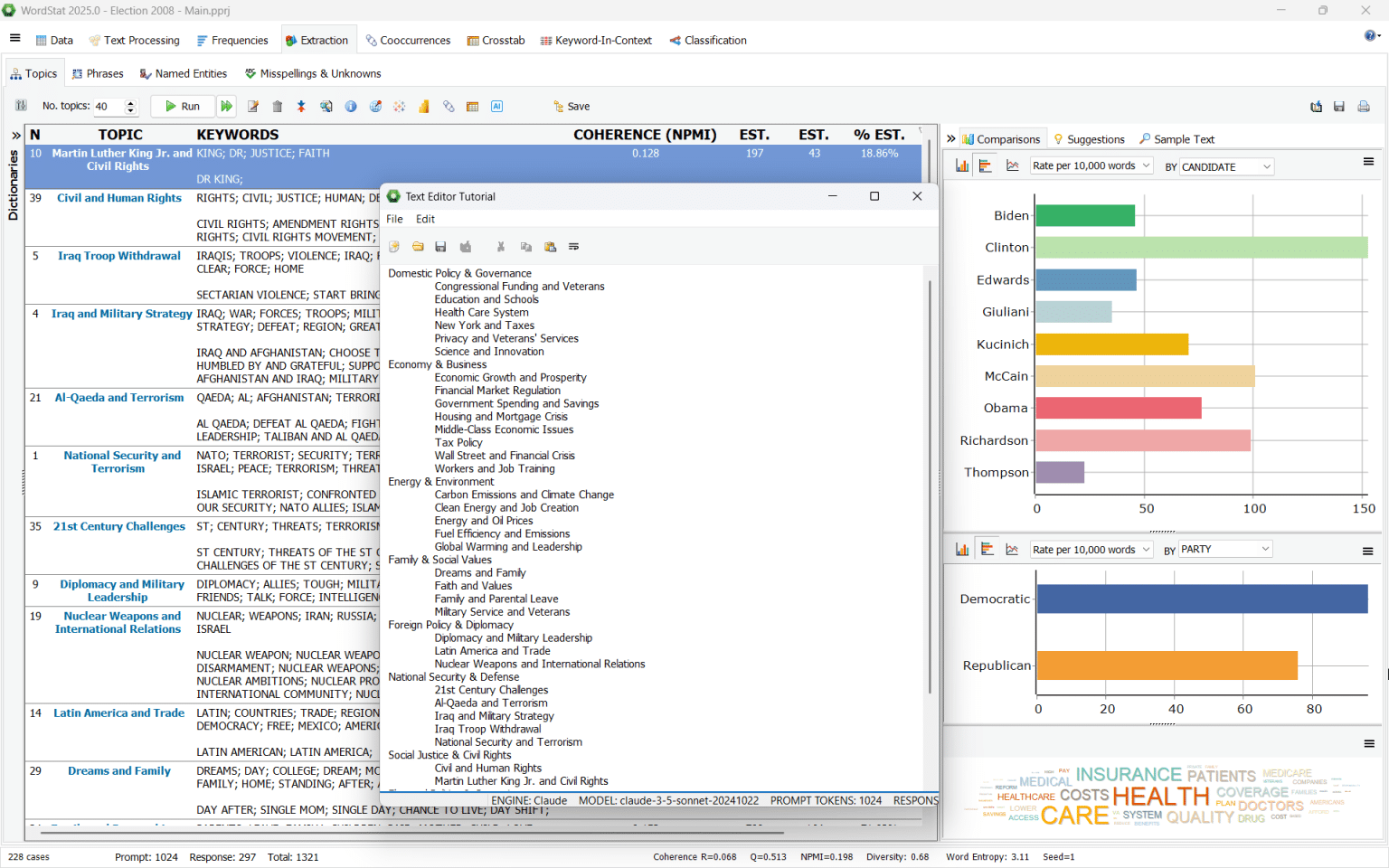Click the Run button
The height and width of the screenshot is (868, 1389).
coord(183,107)
